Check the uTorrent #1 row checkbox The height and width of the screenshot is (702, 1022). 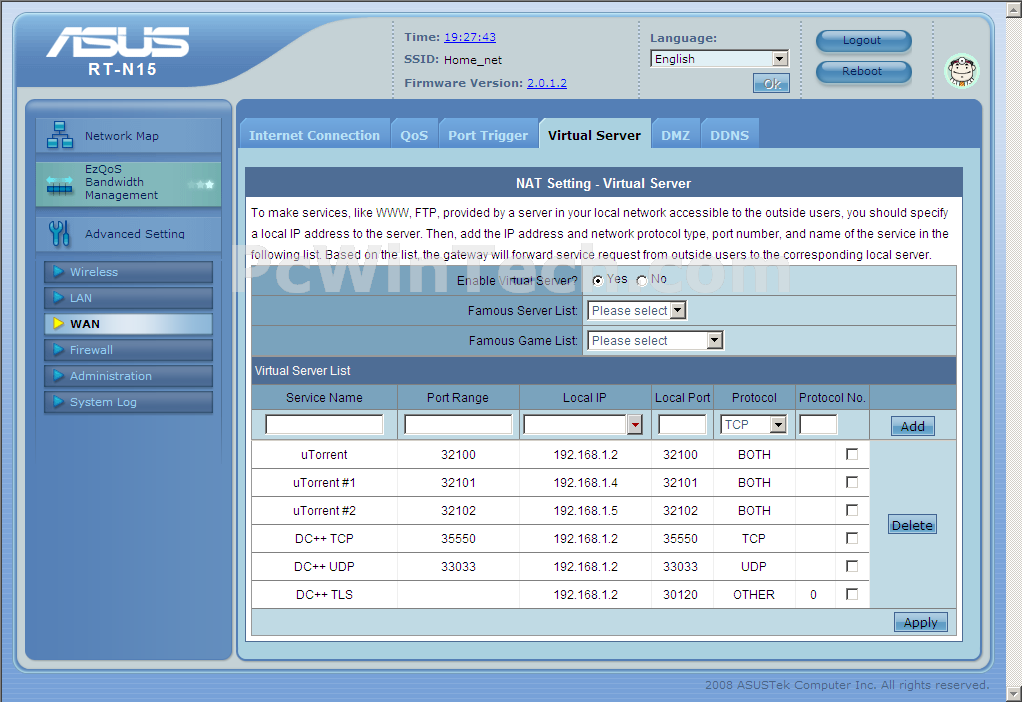coord(852,482)
